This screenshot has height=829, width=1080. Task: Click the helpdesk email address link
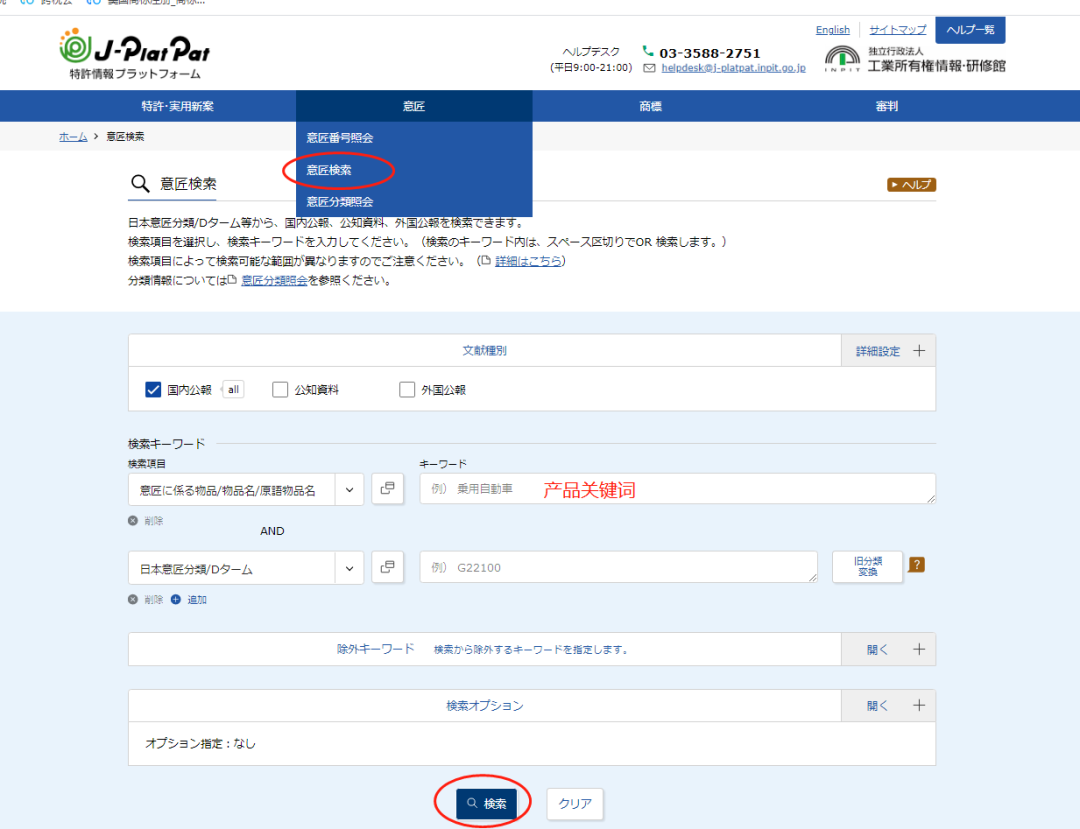coord(734,68)
